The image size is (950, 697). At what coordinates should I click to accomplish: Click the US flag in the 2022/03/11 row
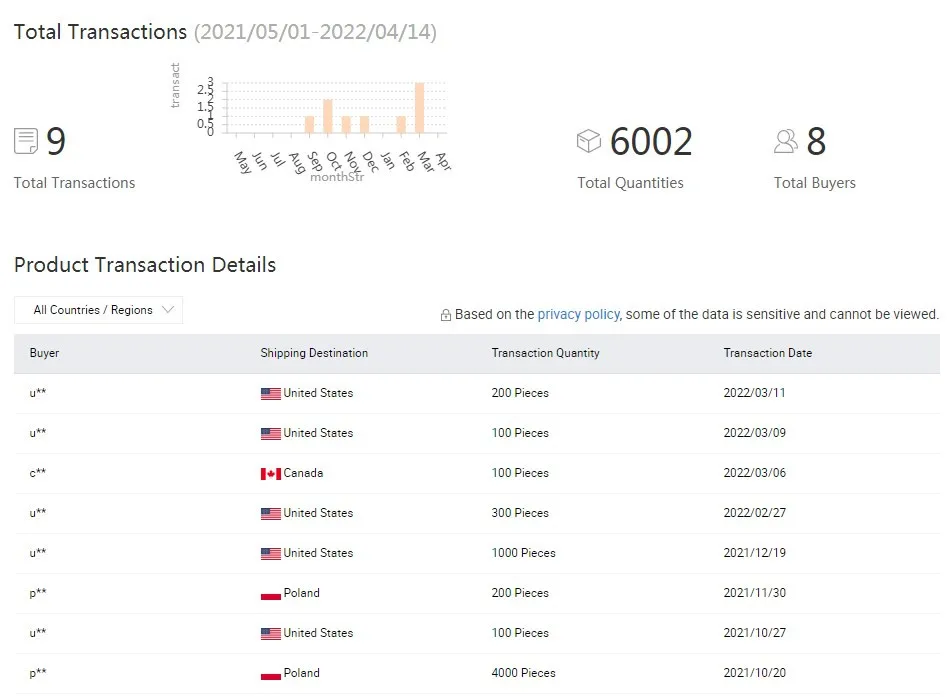click(270, 393)
